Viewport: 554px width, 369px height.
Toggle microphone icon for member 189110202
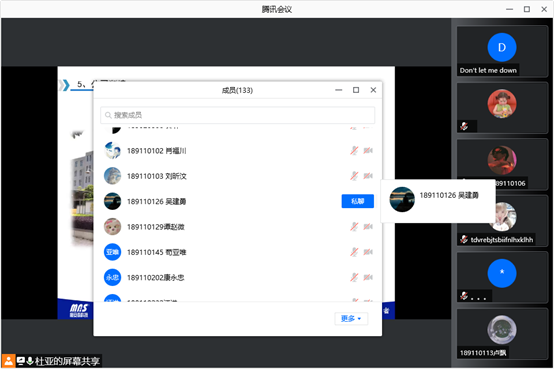(x=354, y=277)
